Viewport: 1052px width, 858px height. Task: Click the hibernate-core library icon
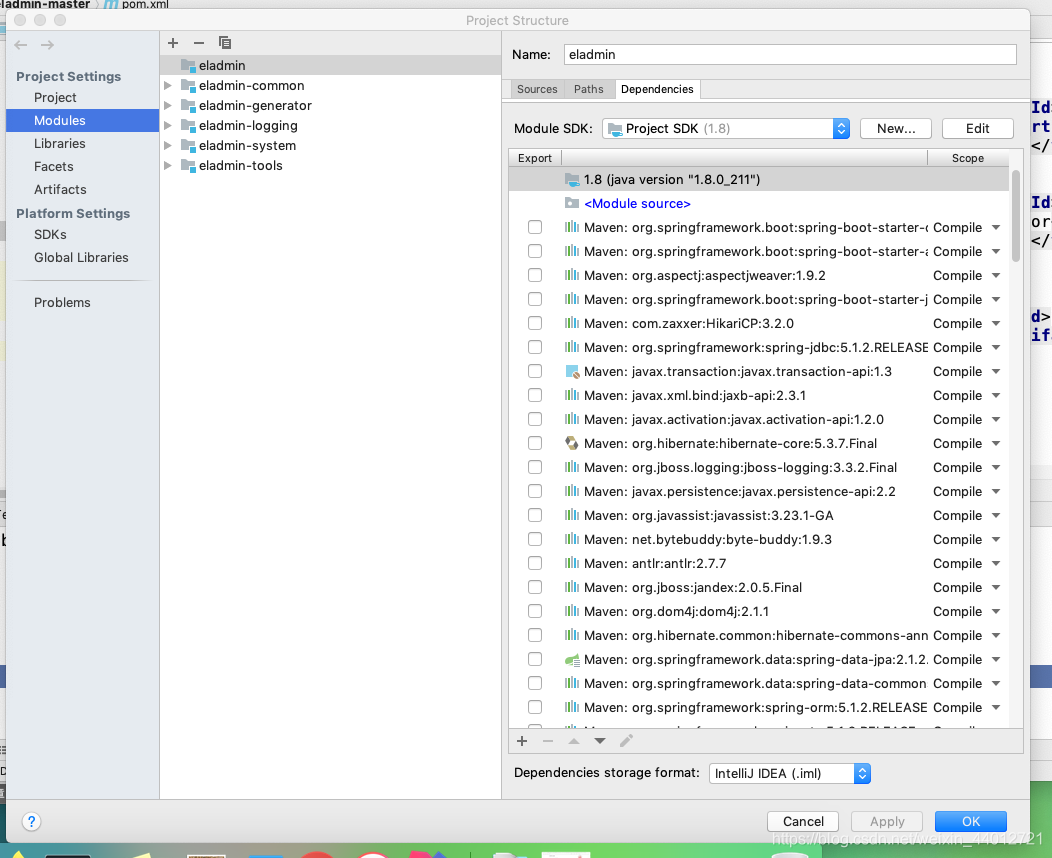572,443
